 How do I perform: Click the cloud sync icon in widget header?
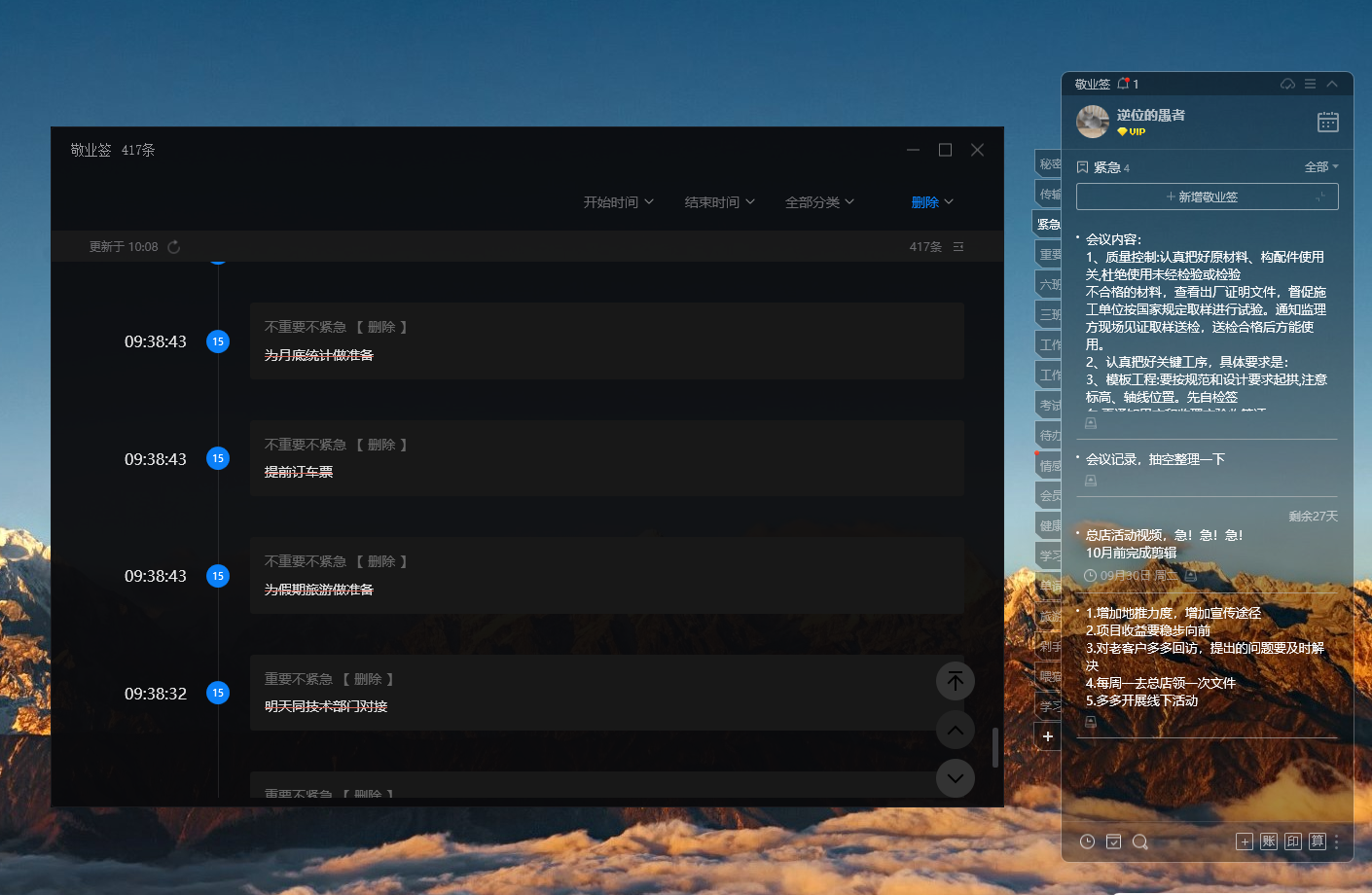coord(1287,84)
